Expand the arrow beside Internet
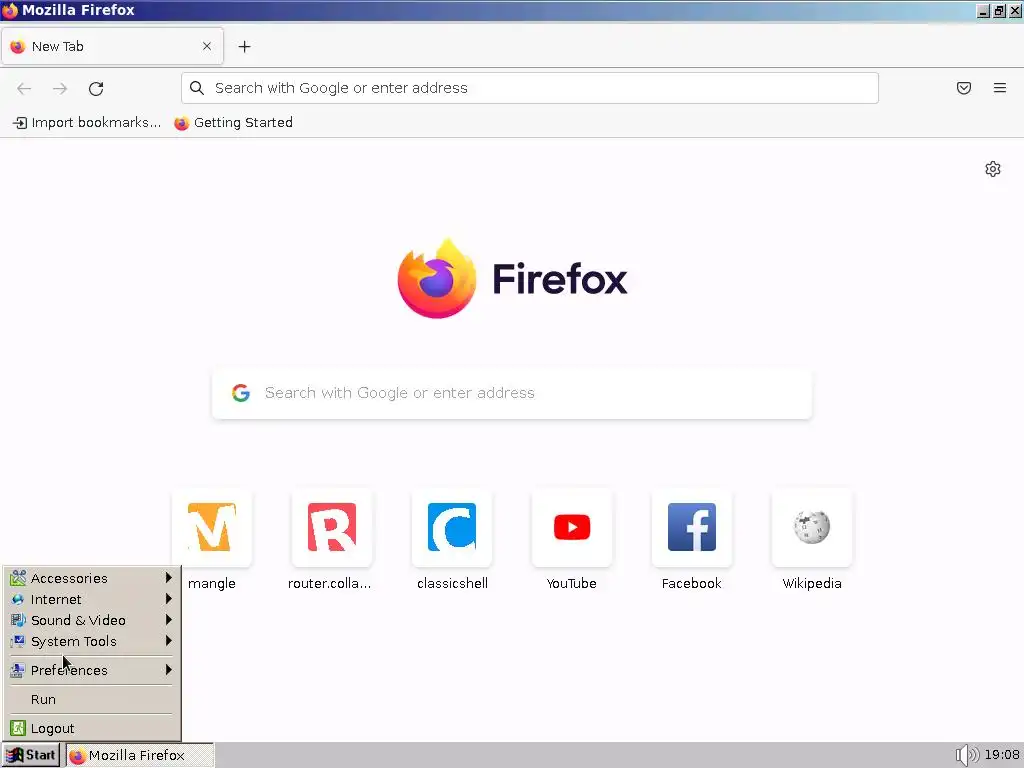The height and width of the screenshot is (768, 1024). 168,598
